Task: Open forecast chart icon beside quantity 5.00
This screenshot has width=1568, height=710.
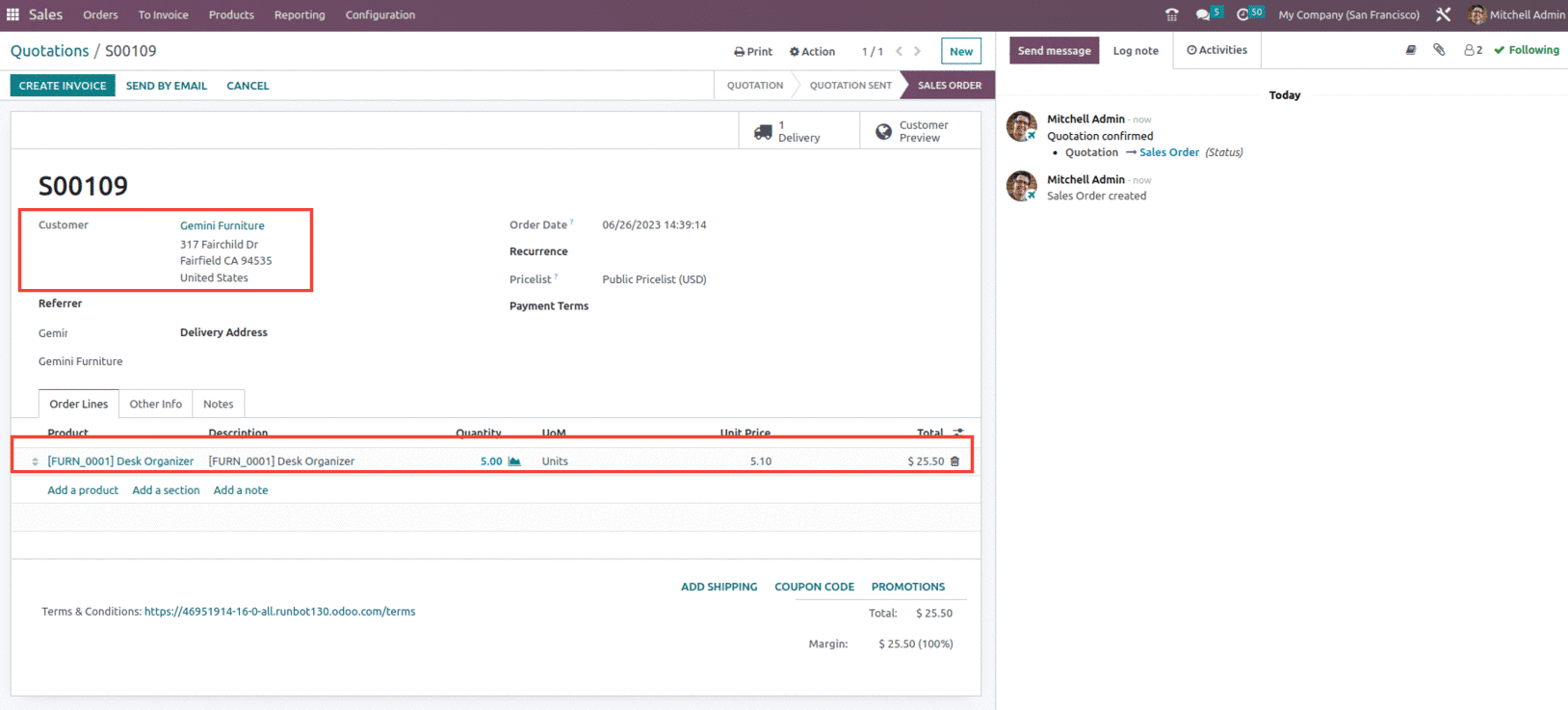Action: pos(514,461)
